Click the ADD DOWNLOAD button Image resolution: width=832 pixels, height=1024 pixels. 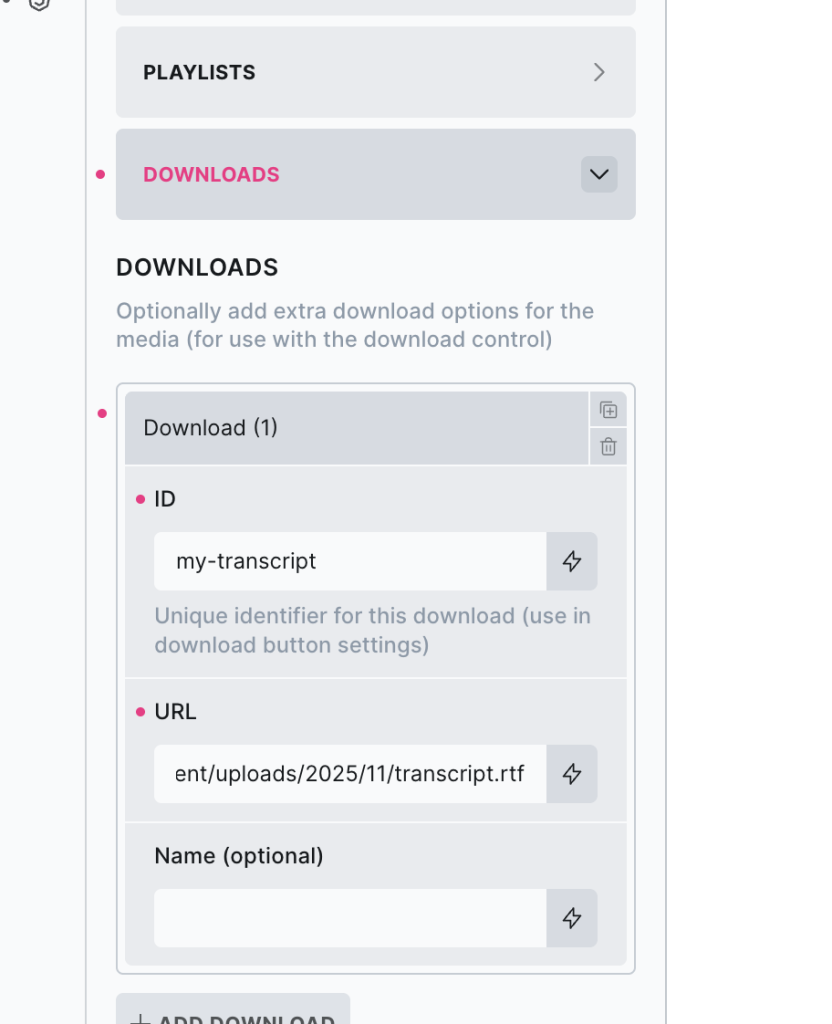pyautogui.click(x=233, y=1015)
